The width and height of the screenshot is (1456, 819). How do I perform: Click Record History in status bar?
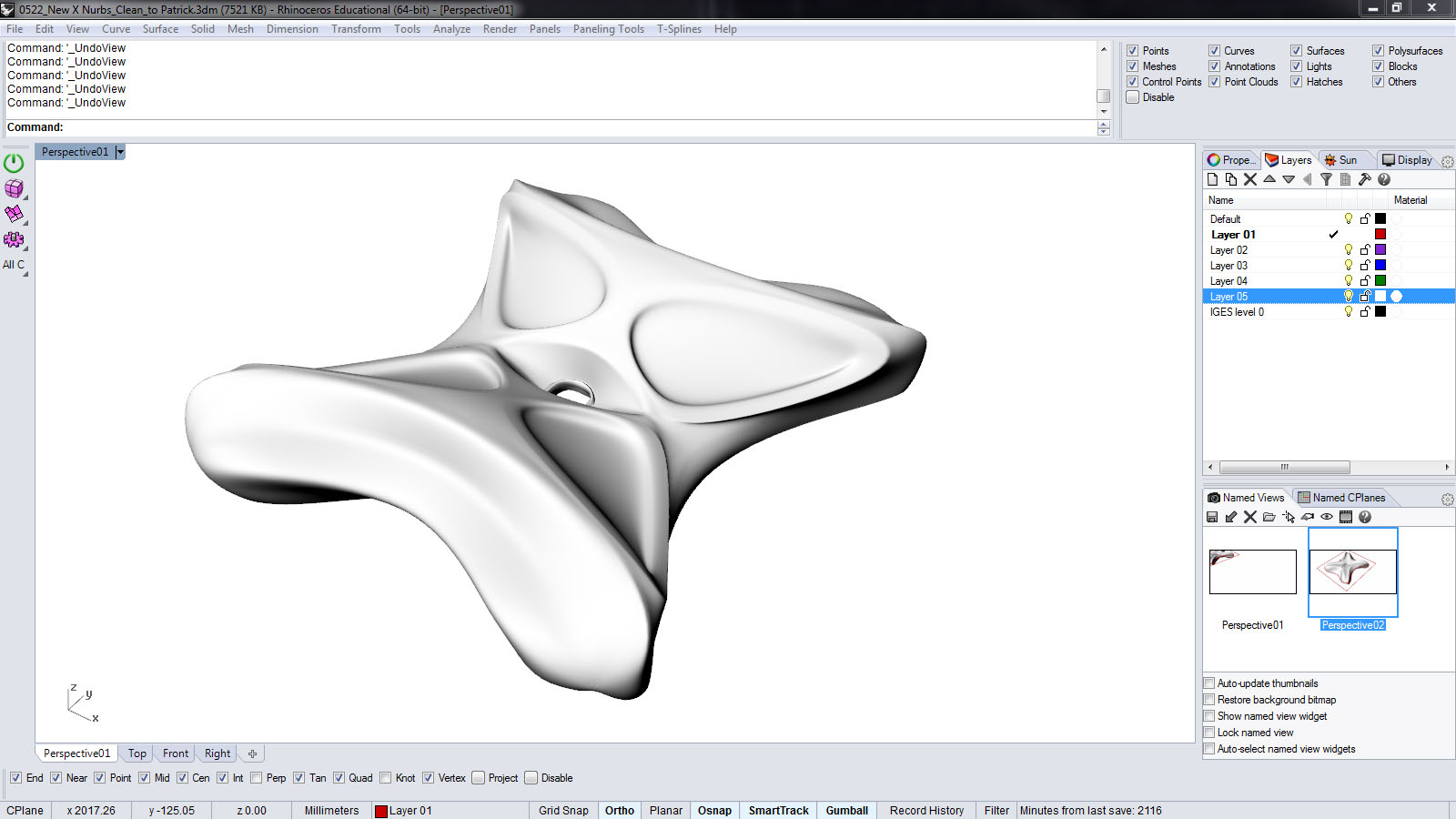tap(926, 811)
